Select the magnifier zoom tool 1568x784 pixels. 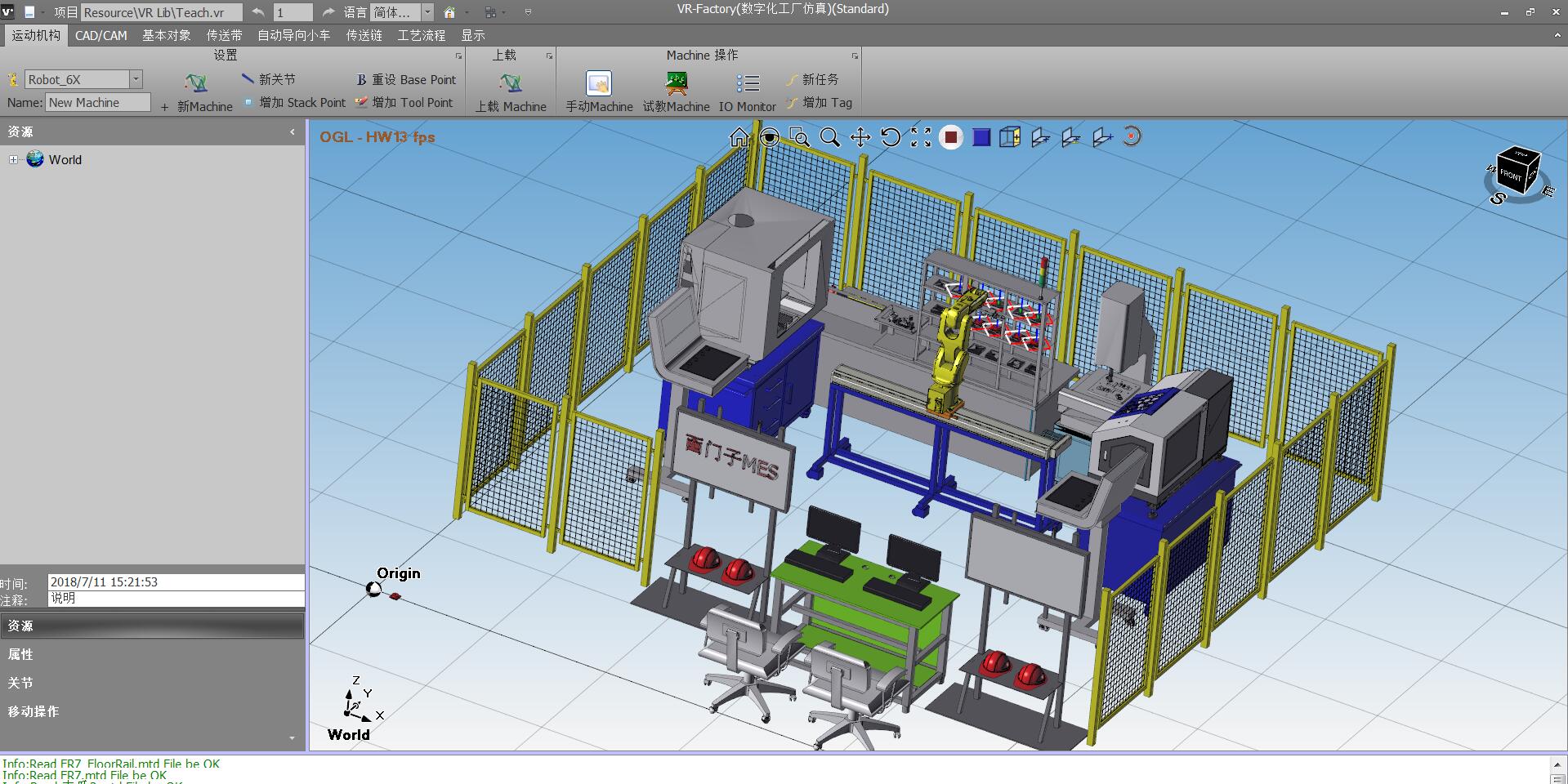829,137
